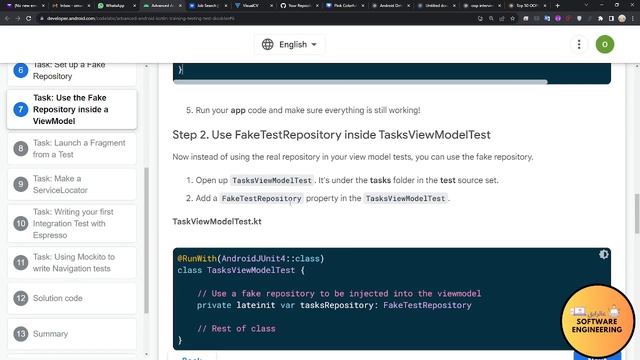Screen dimensions: 640x360
Task: Click the browser back arrow
Action: pos(7,18)
